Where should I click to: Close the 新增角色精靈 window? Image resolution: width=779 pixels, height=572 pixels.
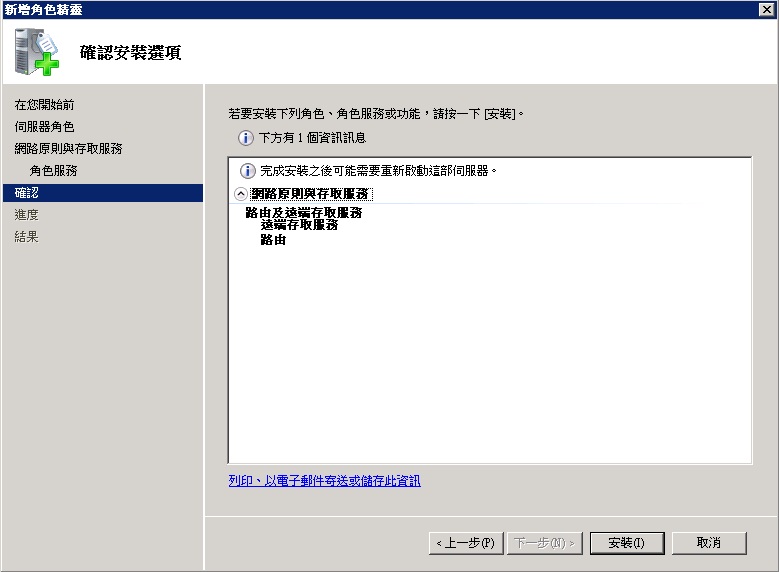[x=767, y=9]
